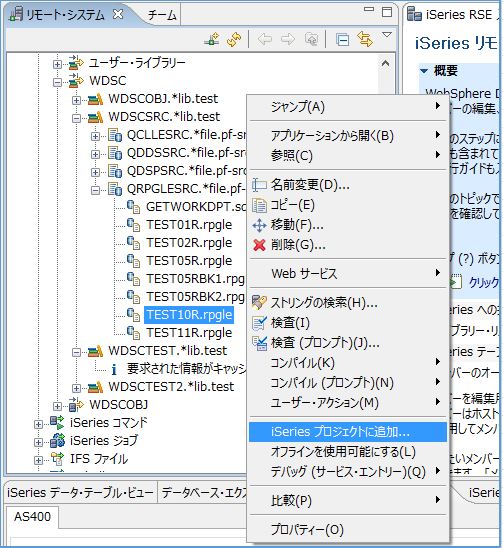Click the QRPGLESRC source file icon
503x548 pixels.
(x=115, y=189)
